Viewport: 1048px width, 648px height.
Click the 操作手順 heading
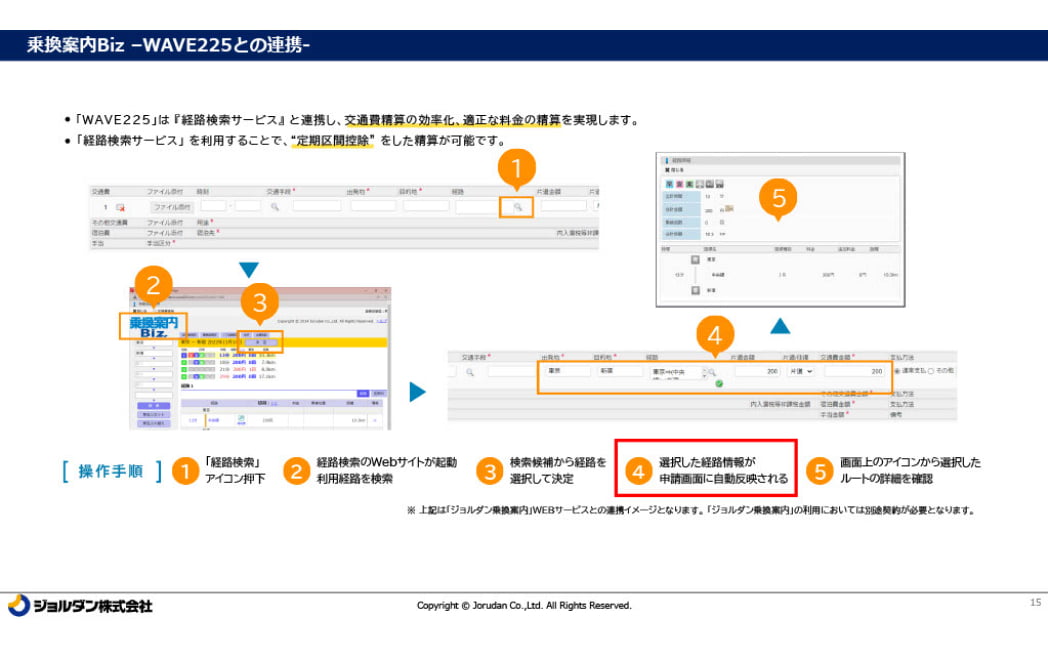[111, 471]
